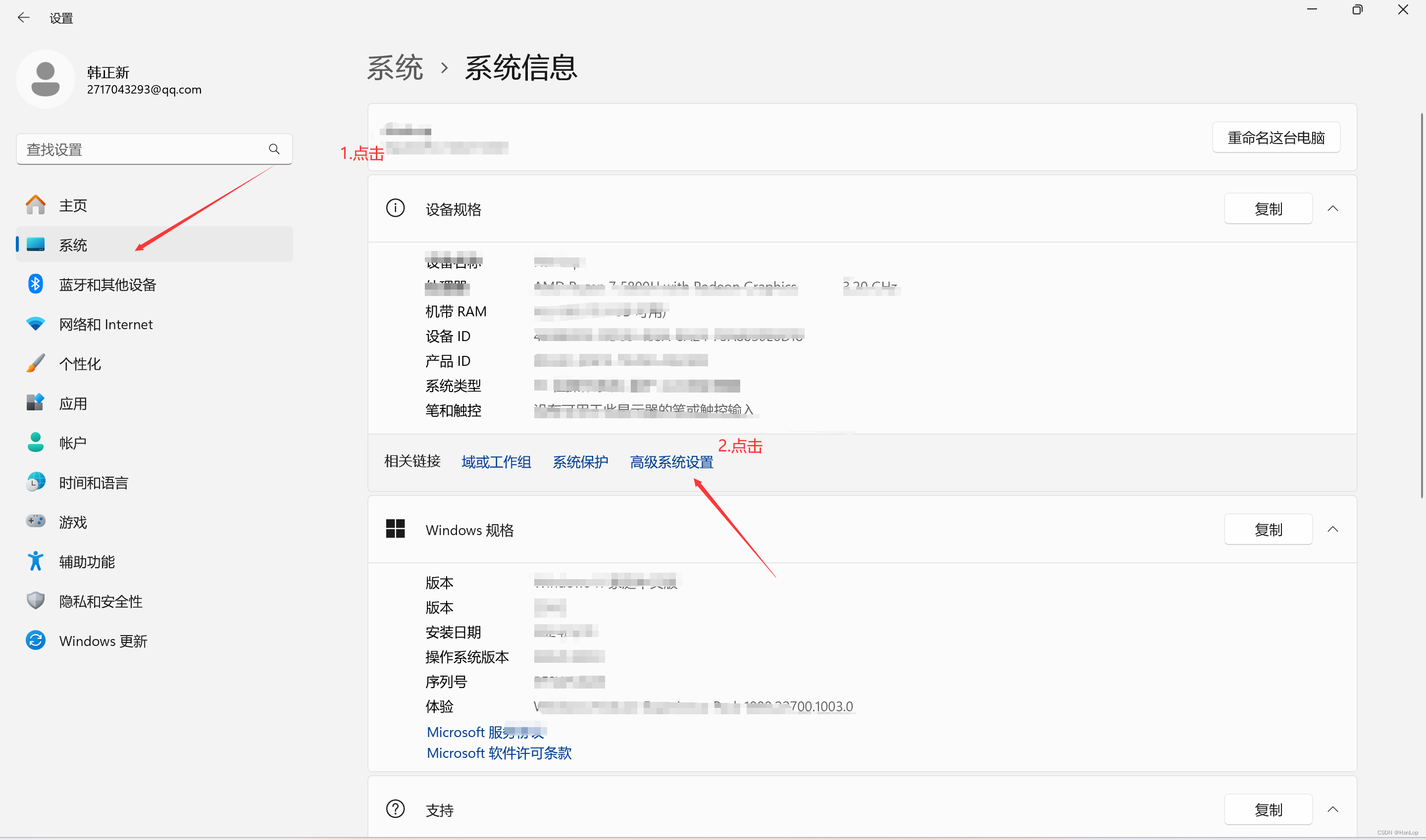This screenshot has height=840, width=1426.
Task: Collapse the 设备规格 section
Action: pos(1334,208)
